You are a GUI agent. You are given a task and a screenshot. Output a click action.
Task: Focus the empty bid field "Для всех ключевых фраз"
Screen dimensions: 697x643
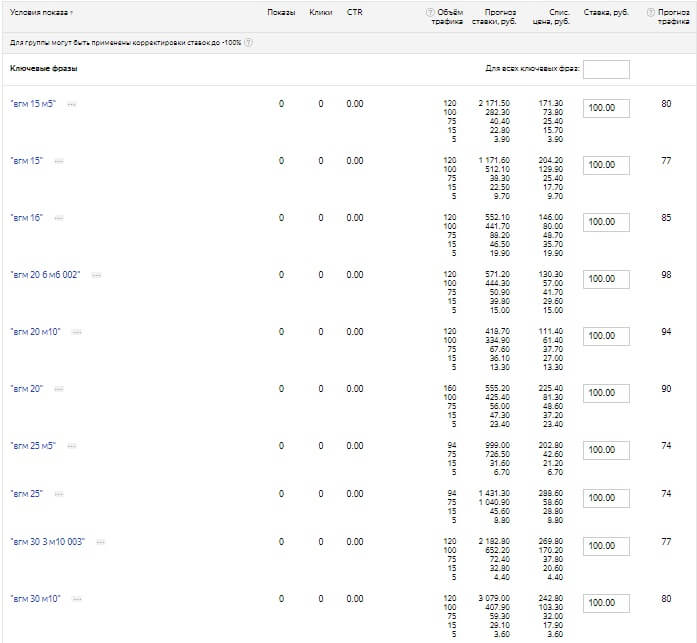point(606,69)
